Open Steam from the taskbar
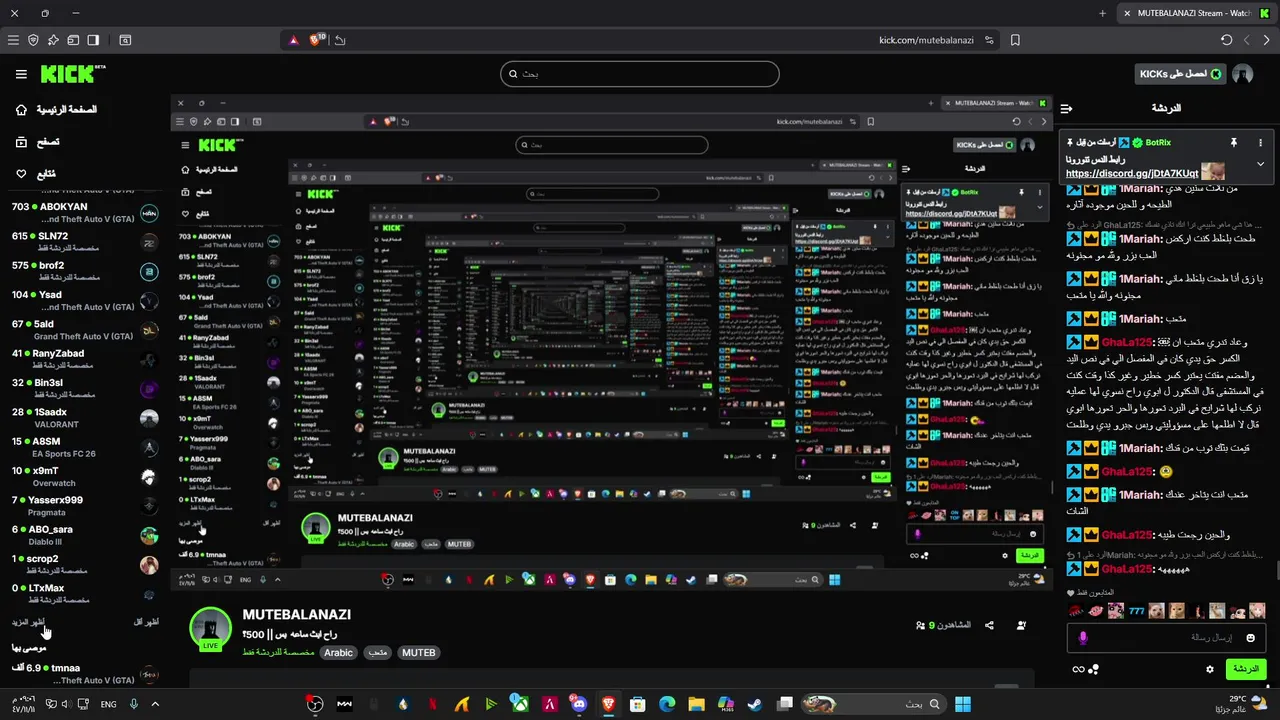Screen dimensions: 1280x720 point(755,704)
